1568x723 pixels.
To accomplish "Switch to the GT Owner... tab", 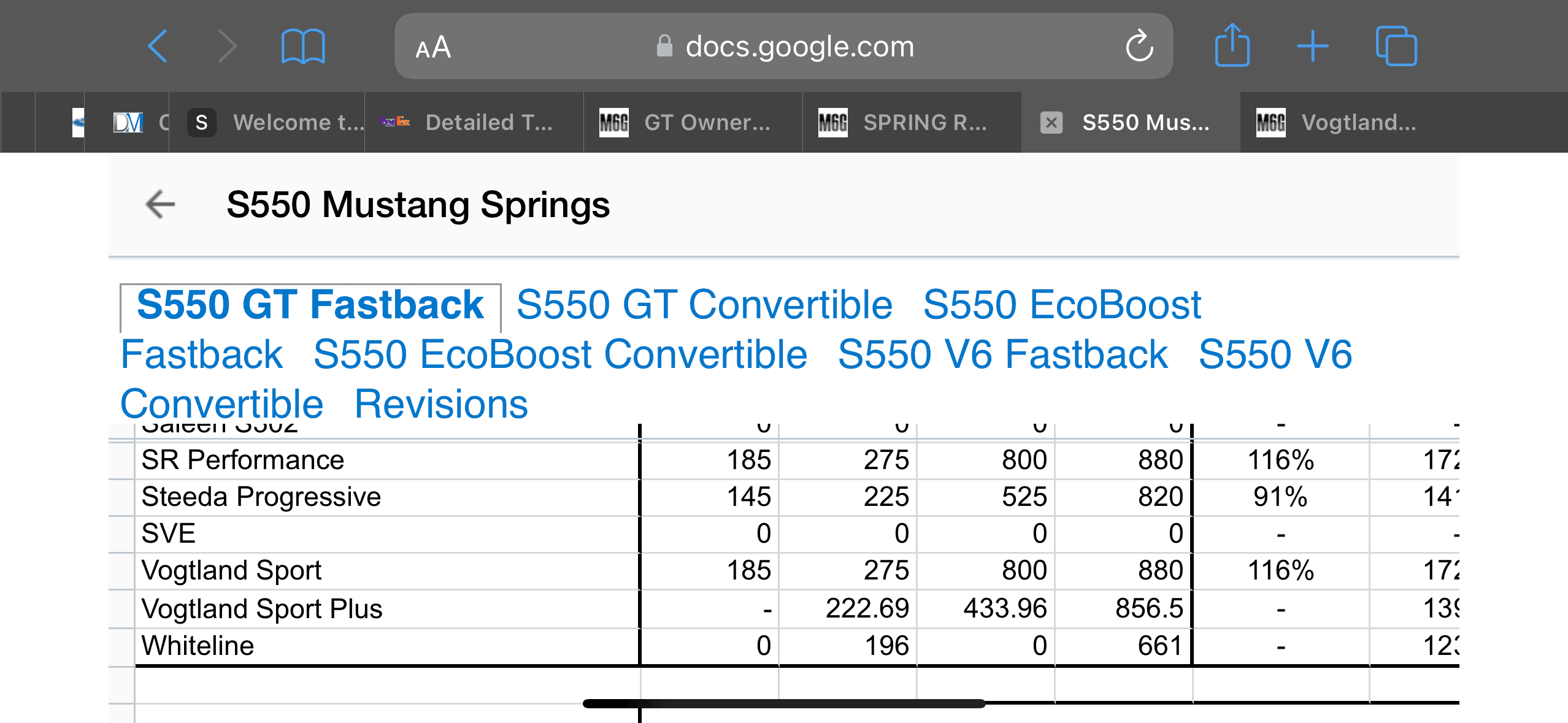I will coord(693,123).
